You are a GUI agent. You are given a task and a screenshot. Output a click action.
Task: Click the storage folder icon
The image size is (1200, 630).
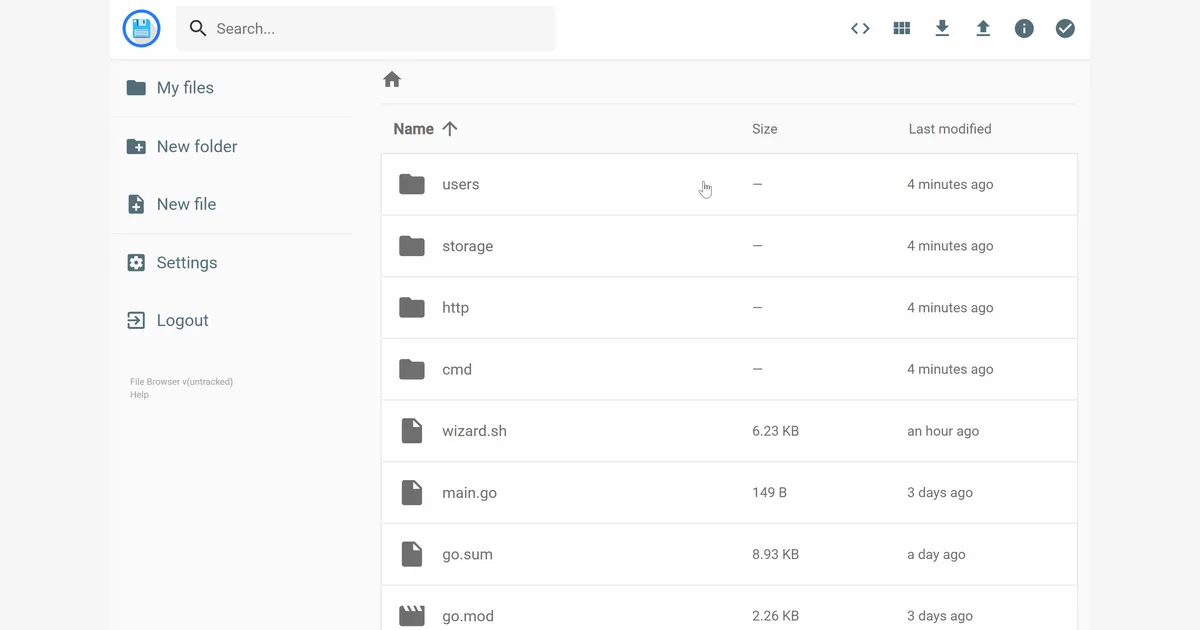[412, 246]
